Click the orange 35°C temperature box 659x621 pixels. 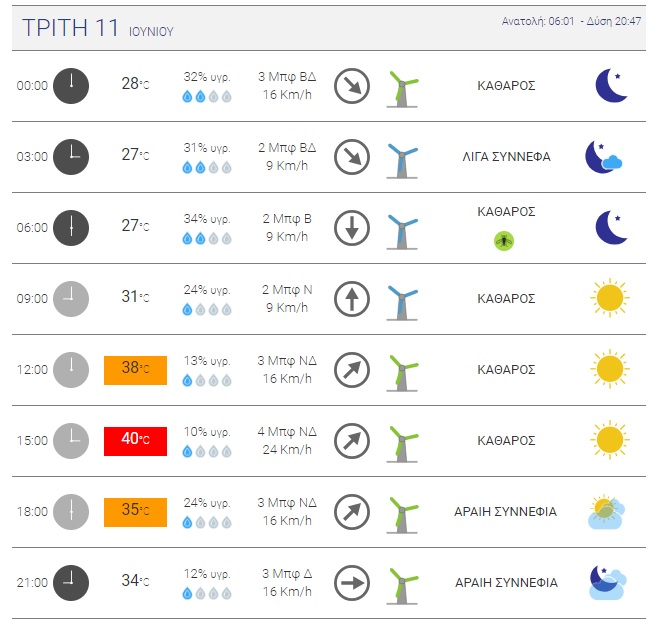tap(135, 512)
